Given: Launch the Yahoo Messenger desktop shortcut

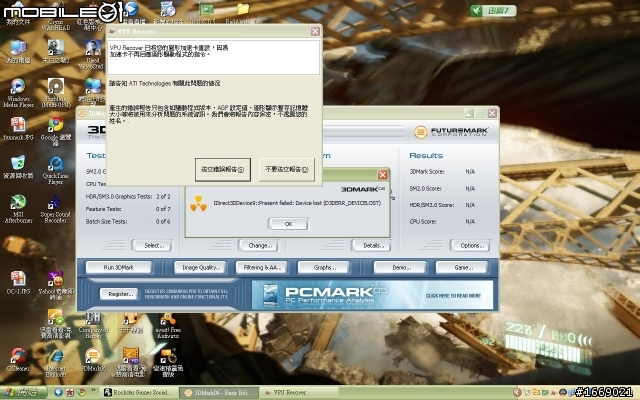Looking at the screenshot, I should (x=56, y=285).
